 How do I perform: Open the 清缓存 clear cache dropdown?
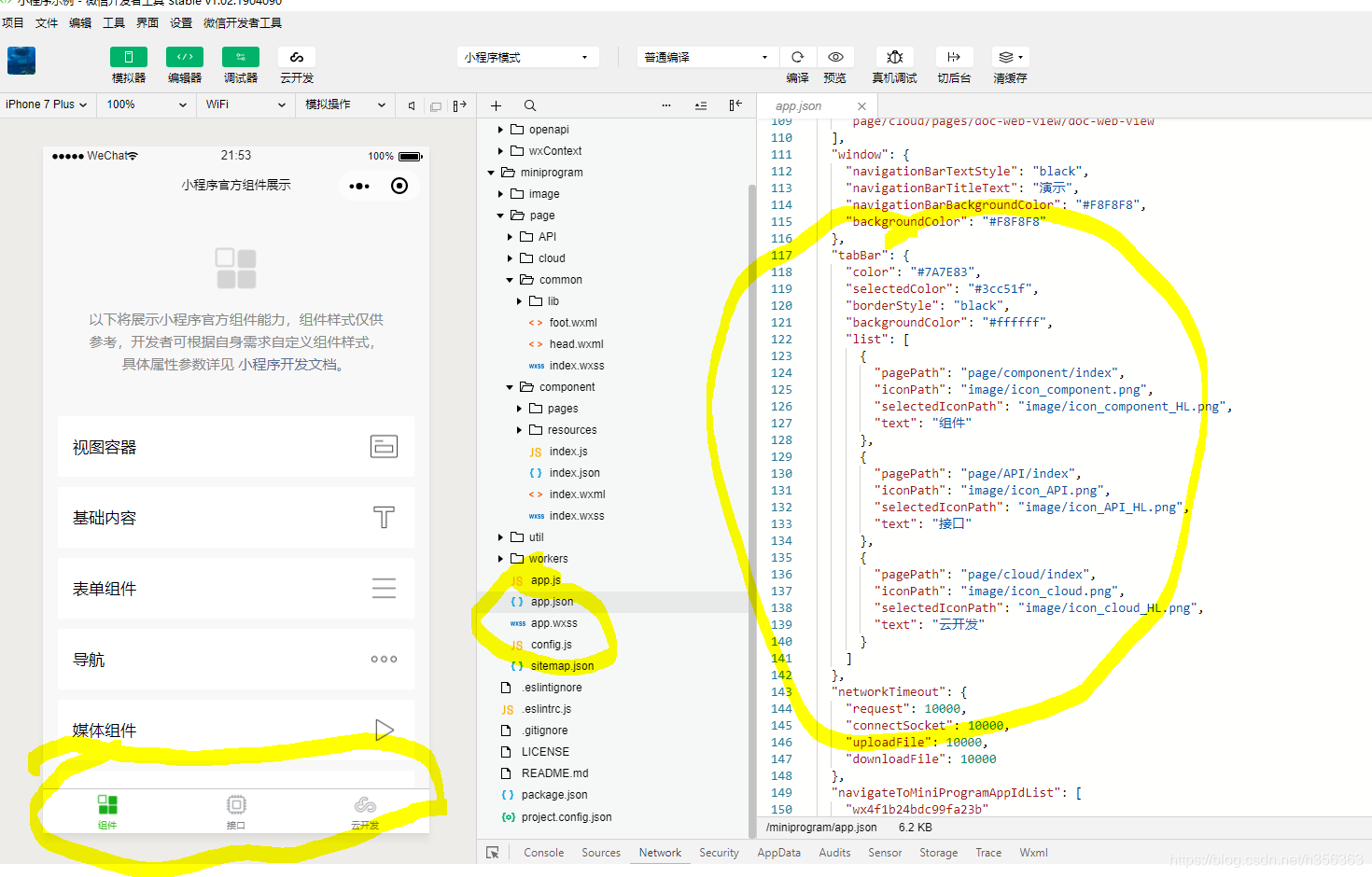point(1010,57)
